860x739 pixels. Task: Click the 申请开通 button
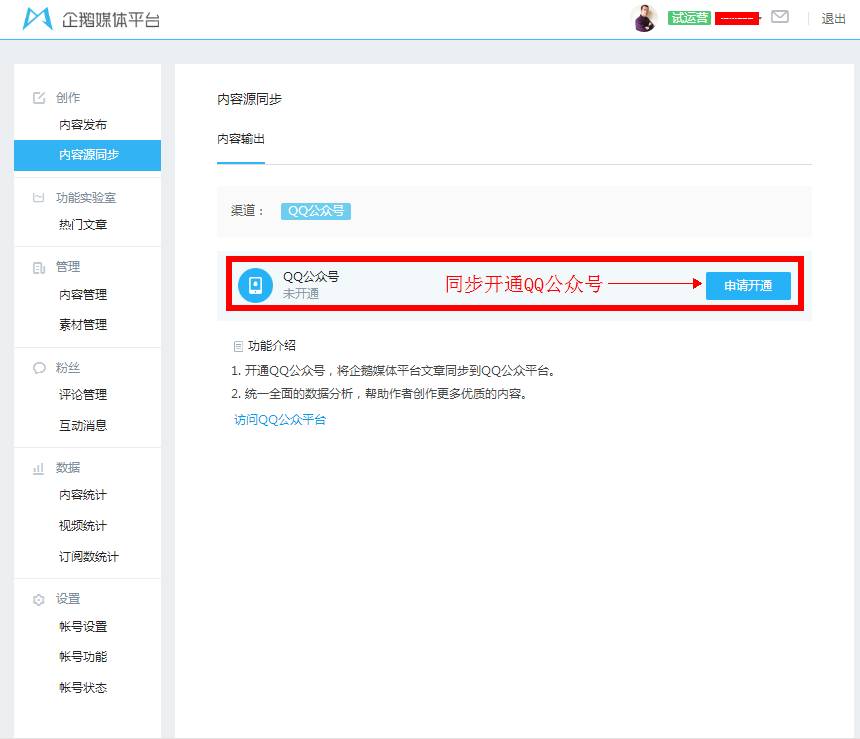coord(748,285)
